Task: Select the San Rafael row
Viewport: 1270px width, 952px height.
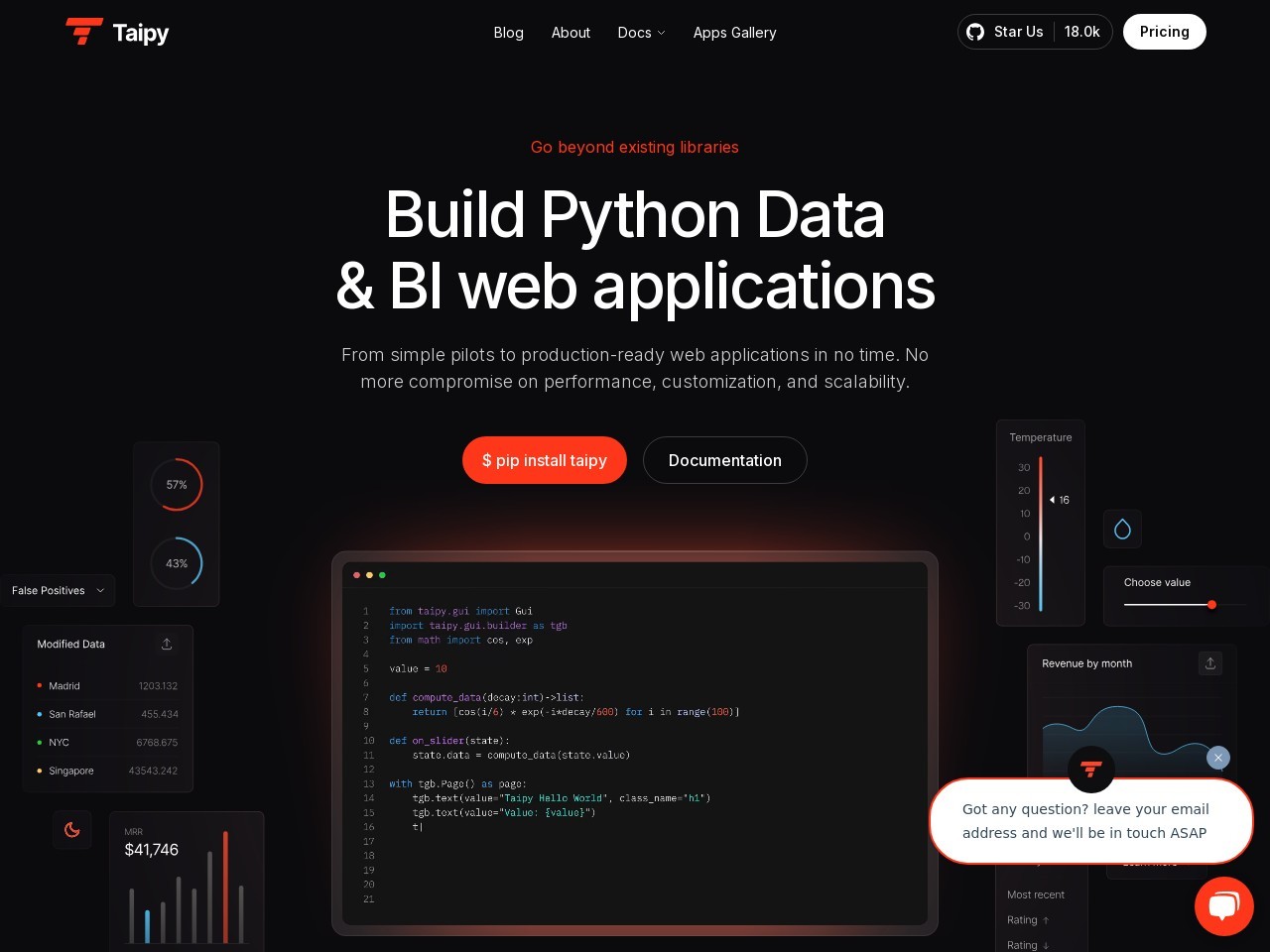Action: tap(107, 714)
